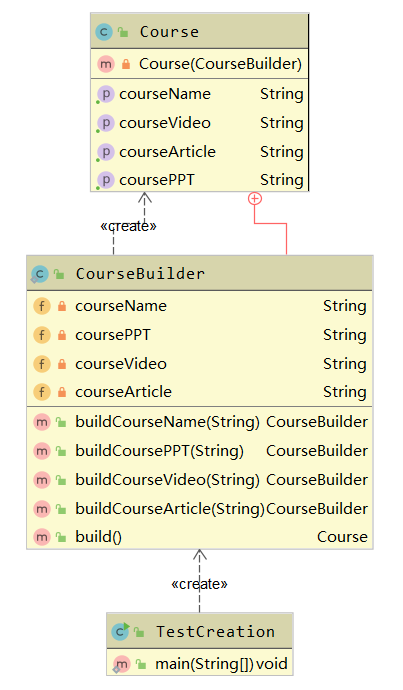
Task: Click the lock icon on CourseBuilder courseVideo field
Action: click(62, 364)
